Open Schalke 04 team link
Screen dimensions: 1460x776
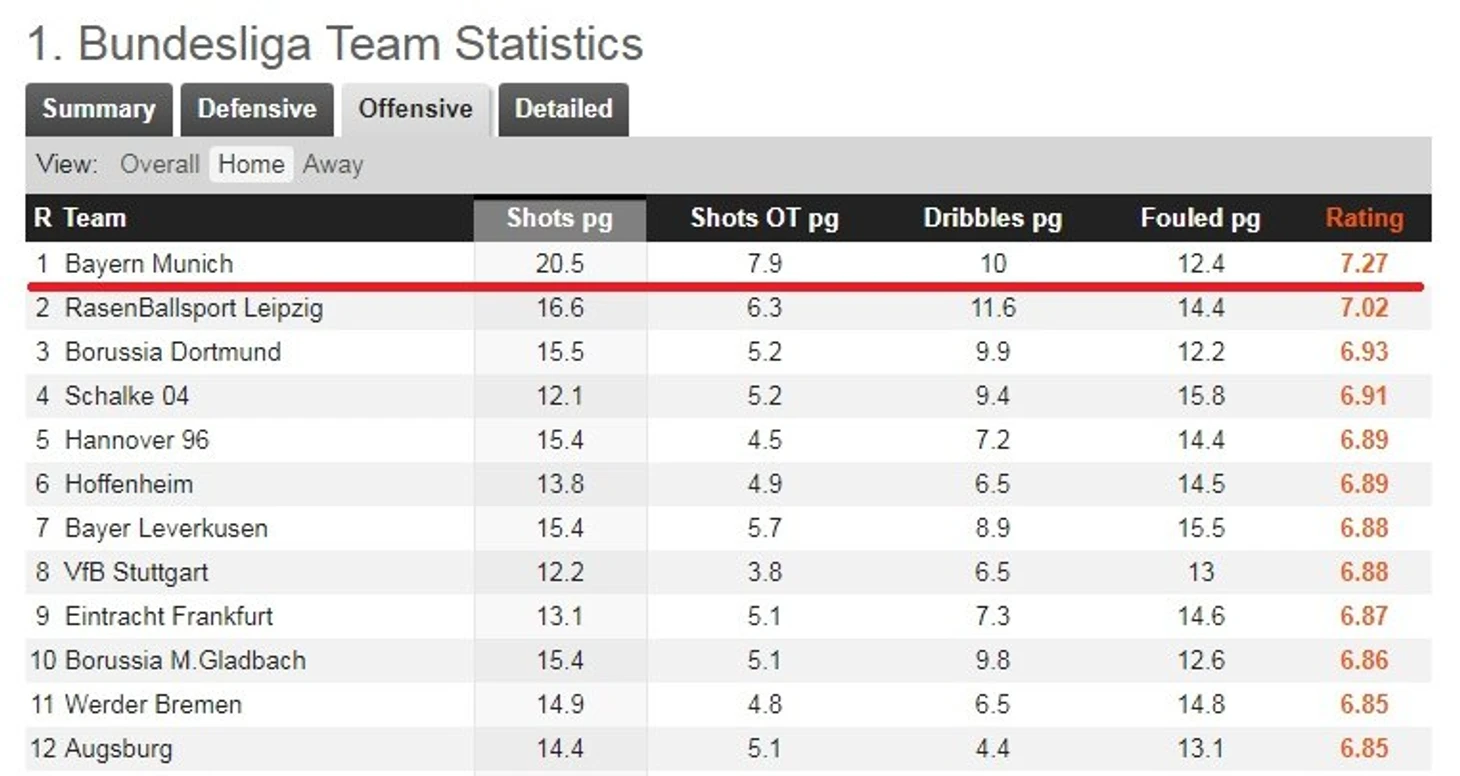pos(127,396)
